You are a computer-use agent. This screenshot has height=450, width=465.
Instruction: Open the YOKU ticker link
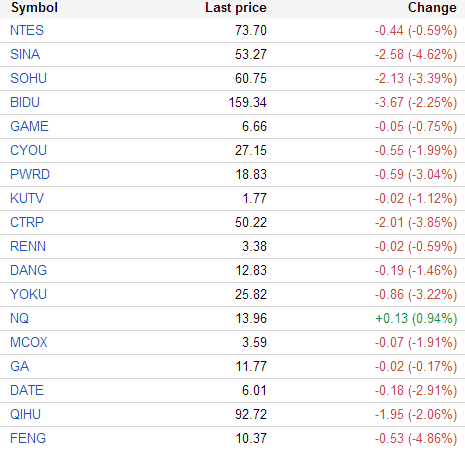pyautogui.click(x=28, y=294)
